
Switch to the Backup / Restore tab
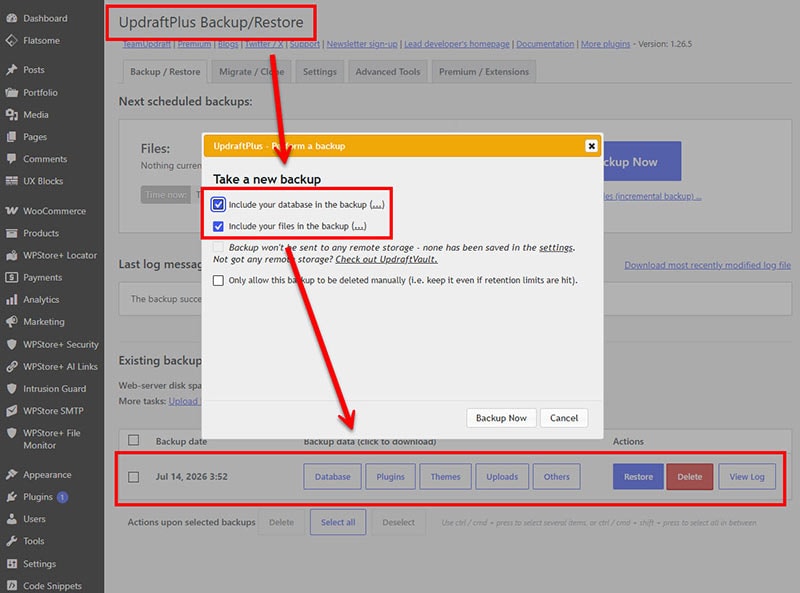[x=165, y=72]
